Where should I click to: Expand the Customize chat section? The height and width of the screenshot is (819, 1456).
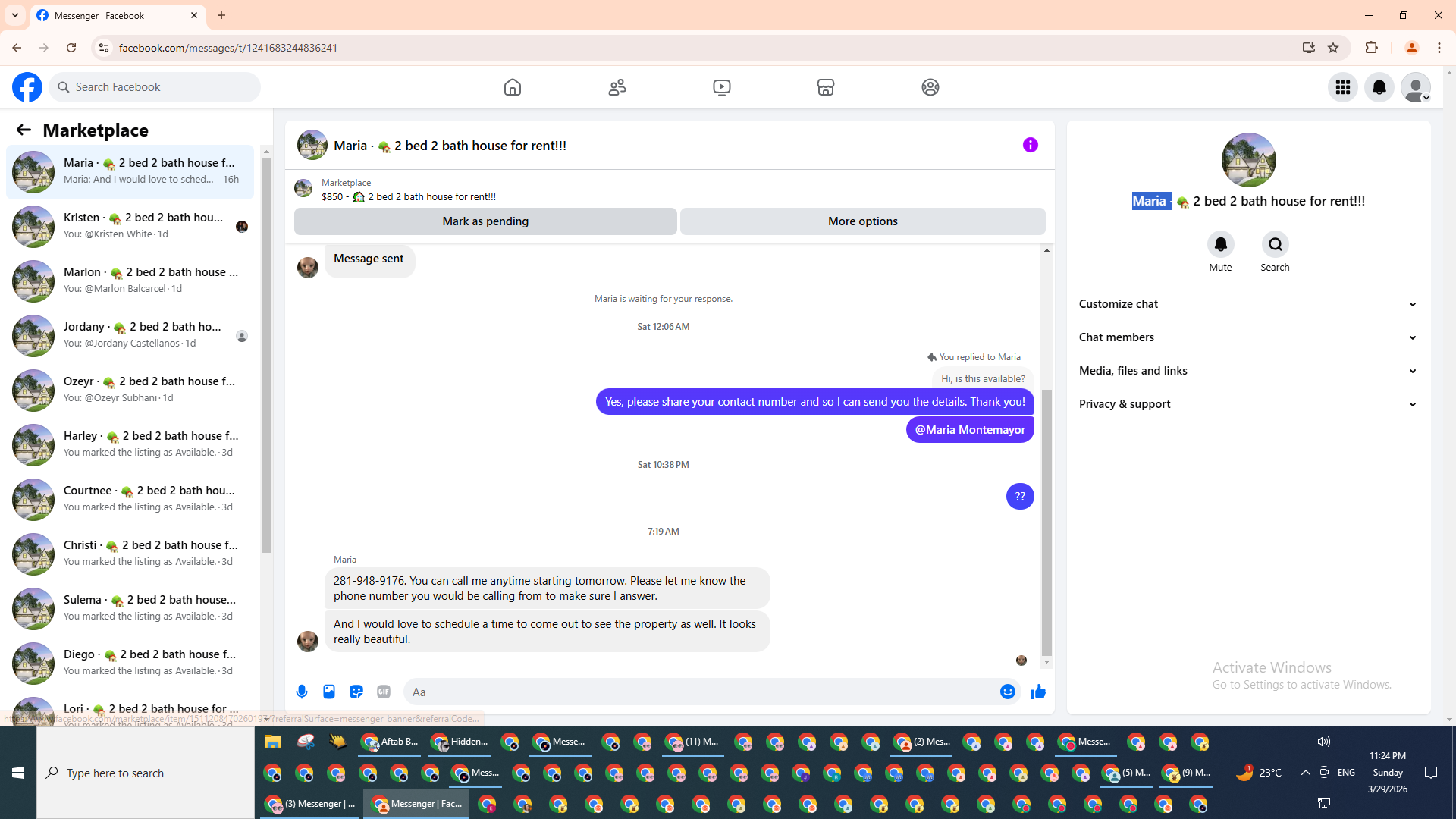[x=1248, y=304]
